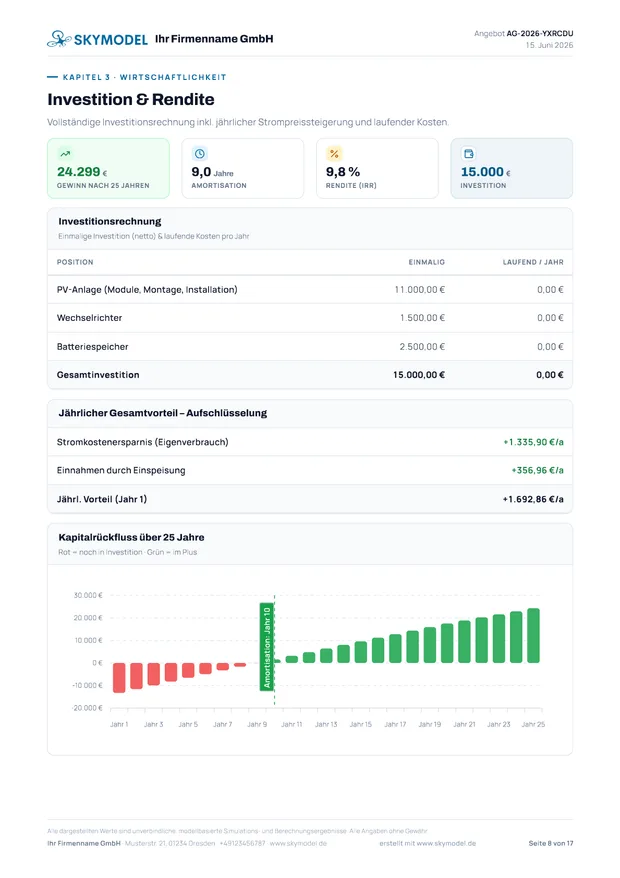Click the -20.000 € axis label
This screenshot has width=620, height=878.
87,708
